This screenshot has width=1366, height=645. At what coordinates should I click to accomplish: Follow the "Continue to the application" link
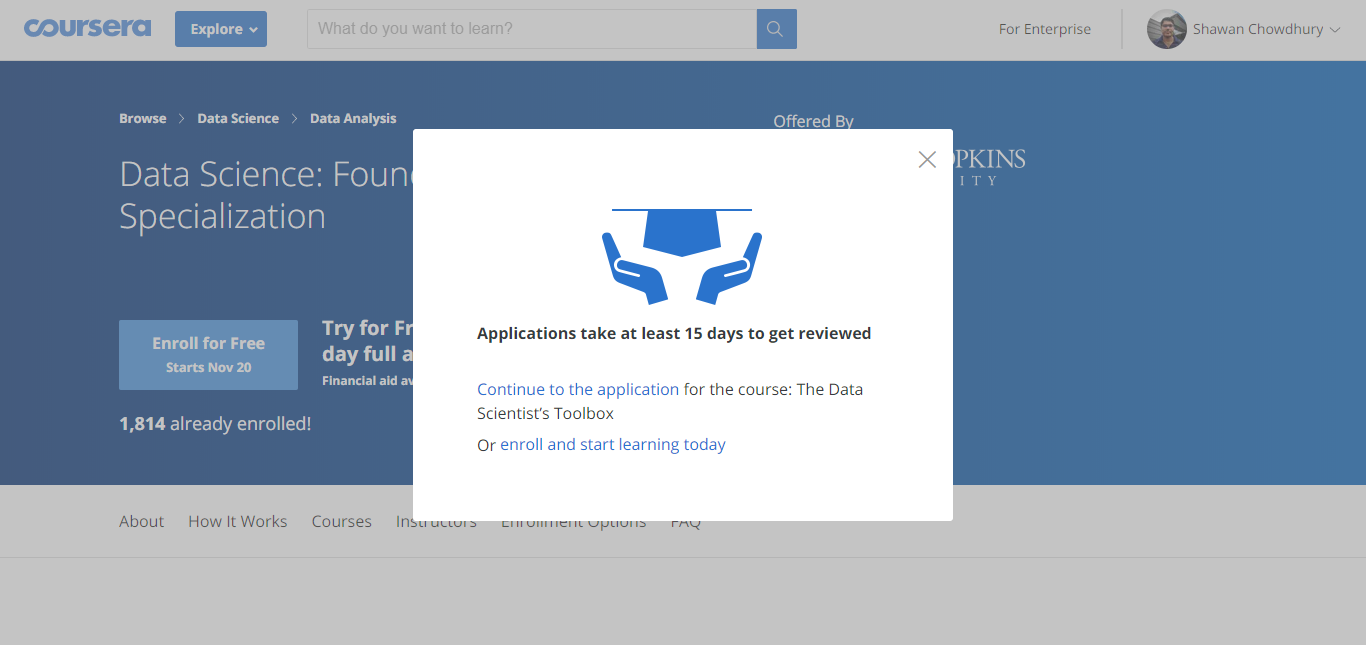(x=578, y=389)
